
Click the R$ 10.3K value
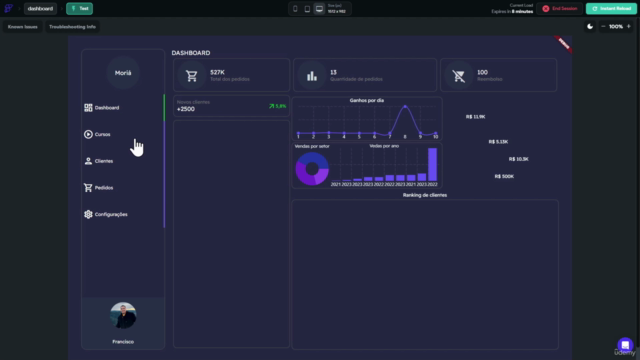519,159
